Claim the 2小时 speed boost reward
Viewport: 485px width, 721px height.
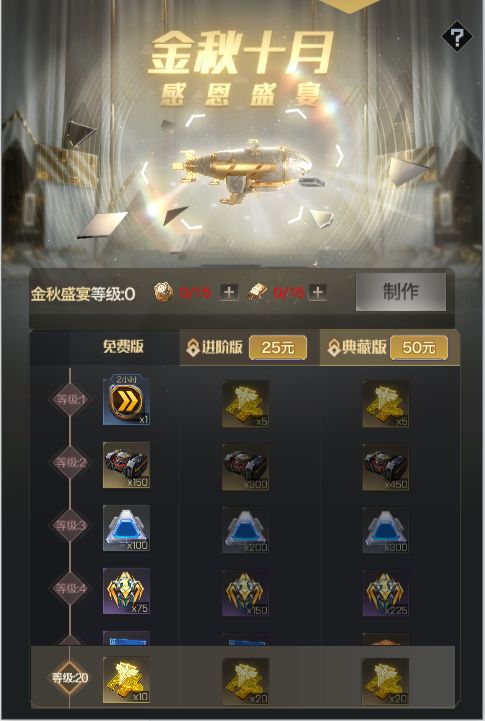(126, 400)
